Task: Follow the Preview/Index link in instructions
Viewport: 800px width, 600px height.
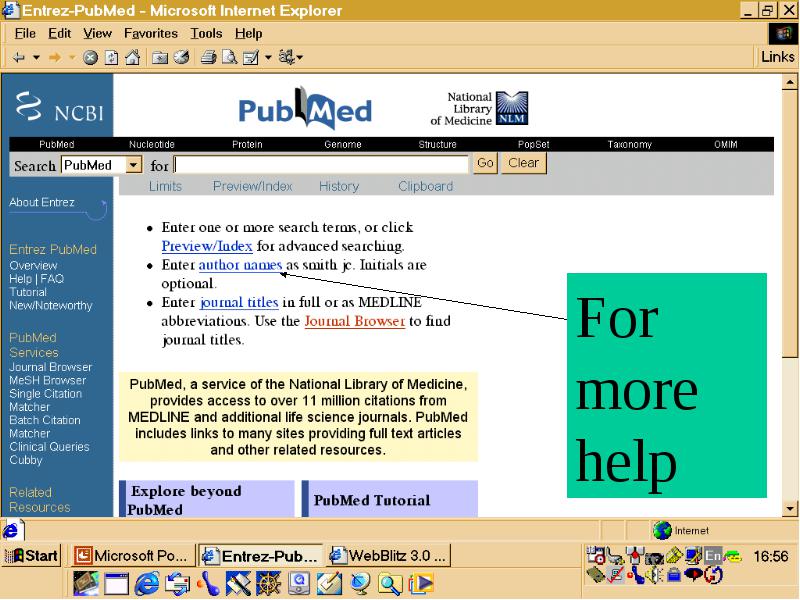Action: (207, 246)
